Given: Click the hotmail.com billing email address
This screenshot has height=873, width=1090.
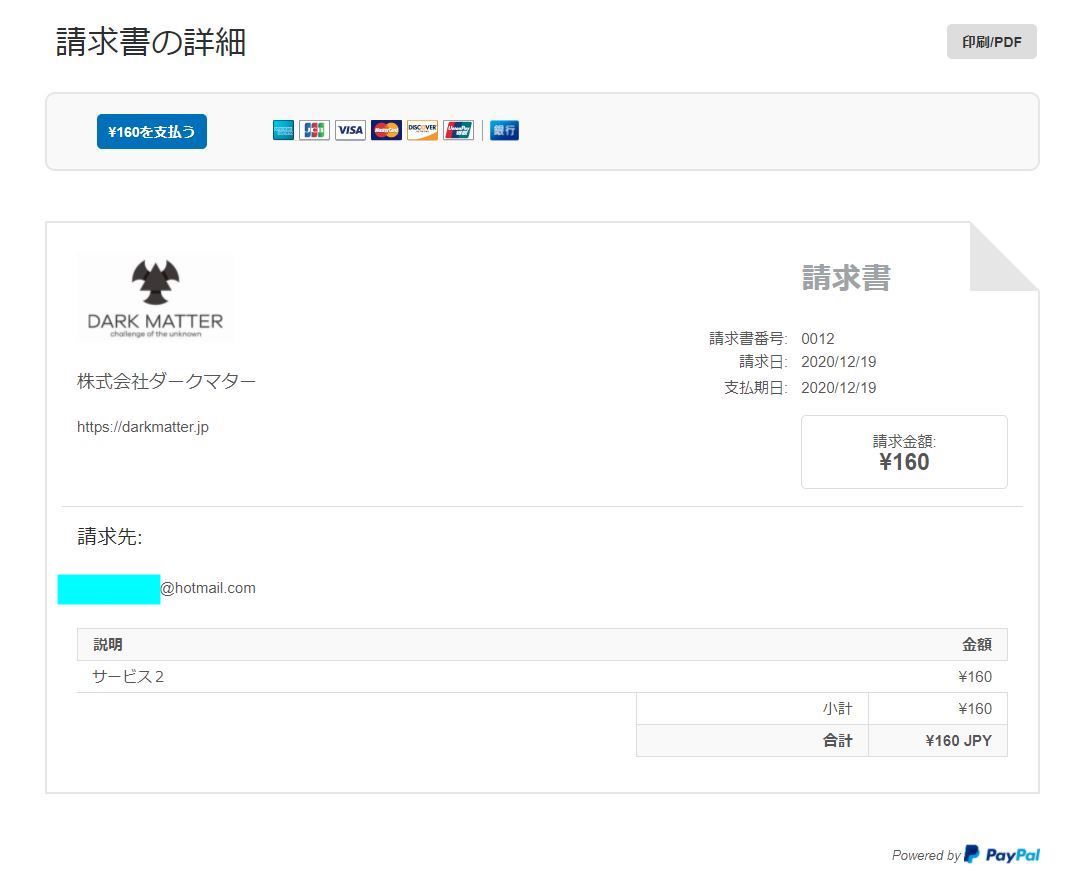Looking at the screenshot, I should point(207,588).
